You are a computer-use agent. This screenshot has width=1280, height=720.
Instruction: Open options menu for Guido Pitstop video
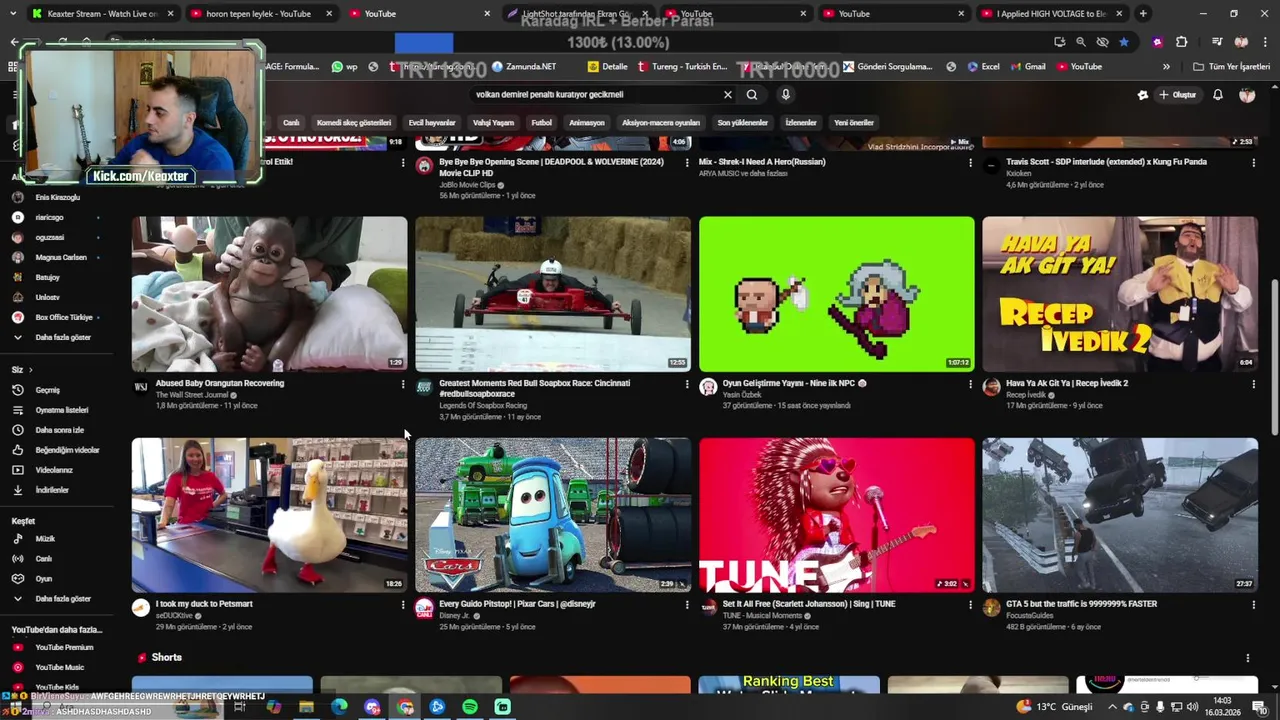[687, 605]
